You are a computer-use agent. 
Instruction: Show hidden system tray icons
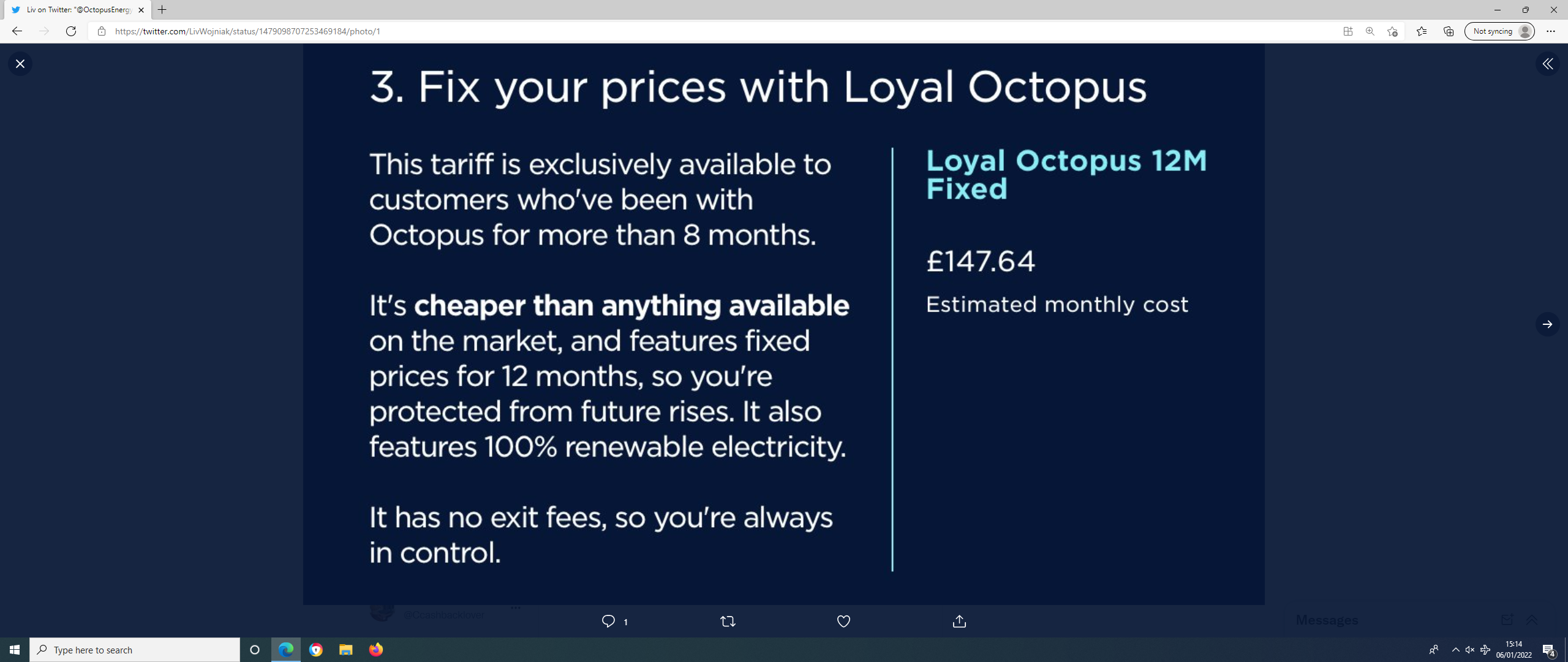coord(1455,650)
